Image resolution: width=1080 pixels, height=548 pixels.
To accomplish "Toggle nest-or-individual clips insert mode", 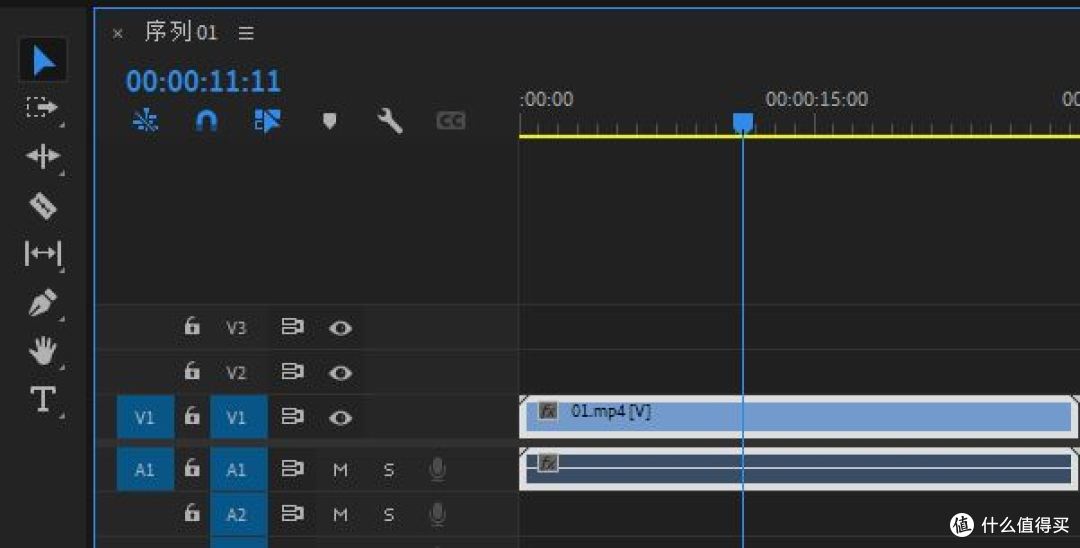I will (x=145, y=120).
